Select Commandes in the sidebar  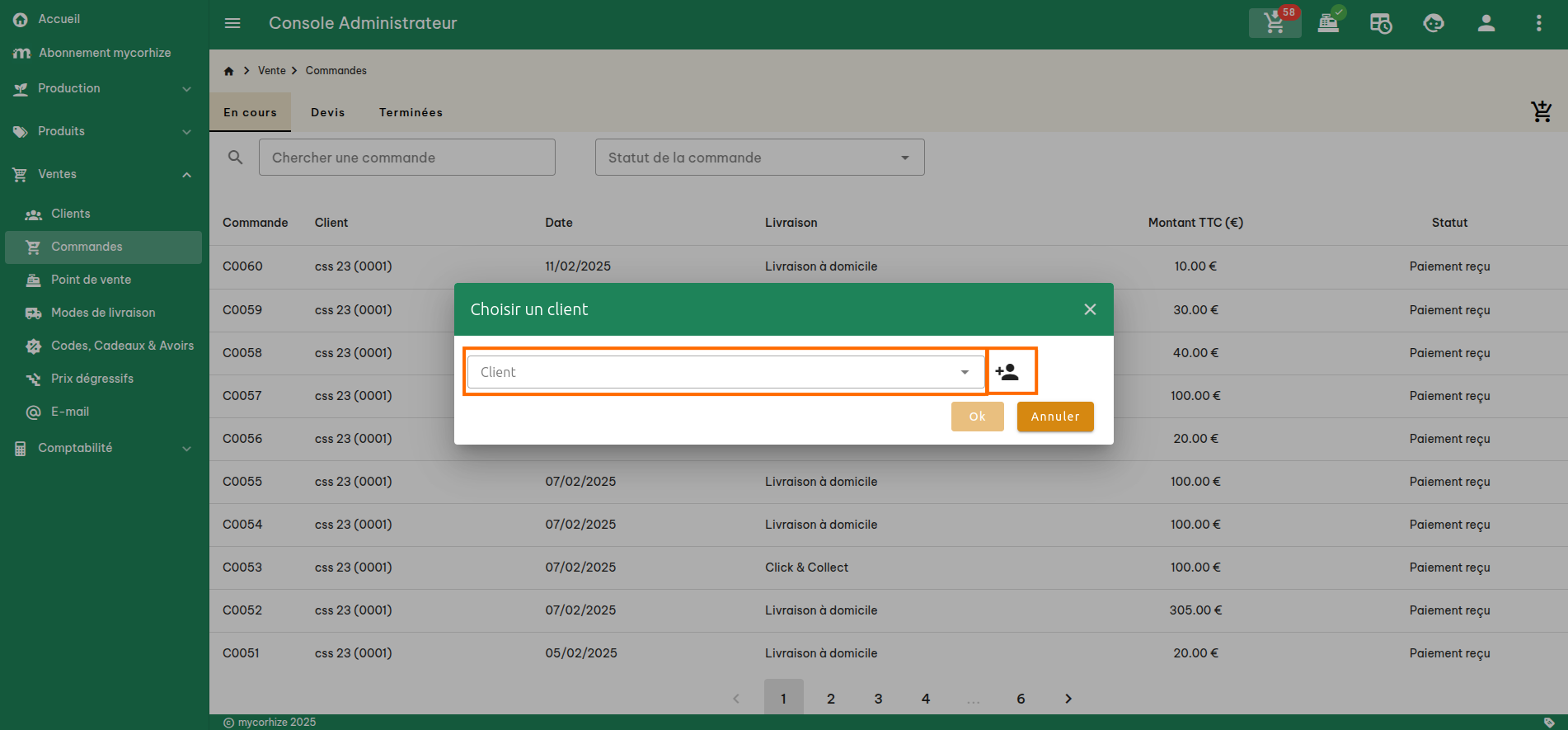click(x=104, y=247)
